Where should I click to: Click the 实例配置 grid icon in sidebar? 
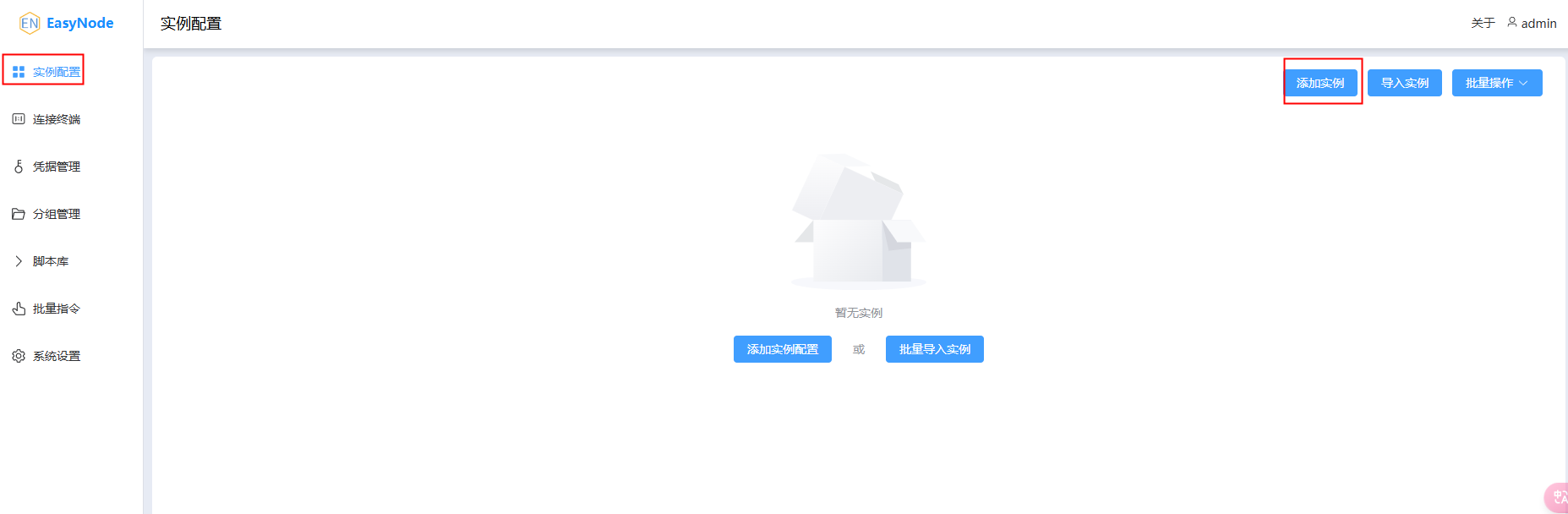[19, 72]
